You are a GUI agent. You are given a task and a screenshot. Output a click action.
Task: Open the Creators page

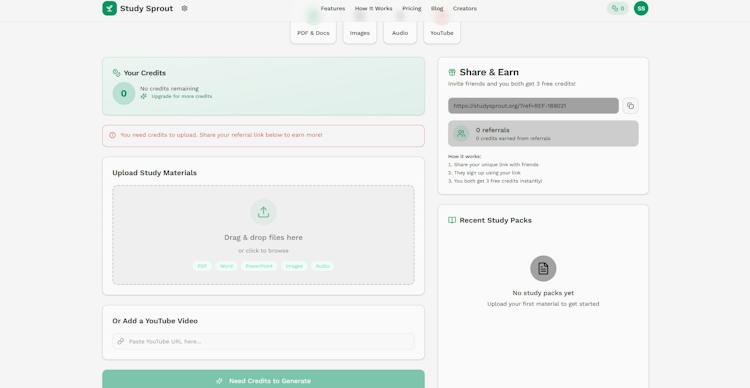point(465,9)
